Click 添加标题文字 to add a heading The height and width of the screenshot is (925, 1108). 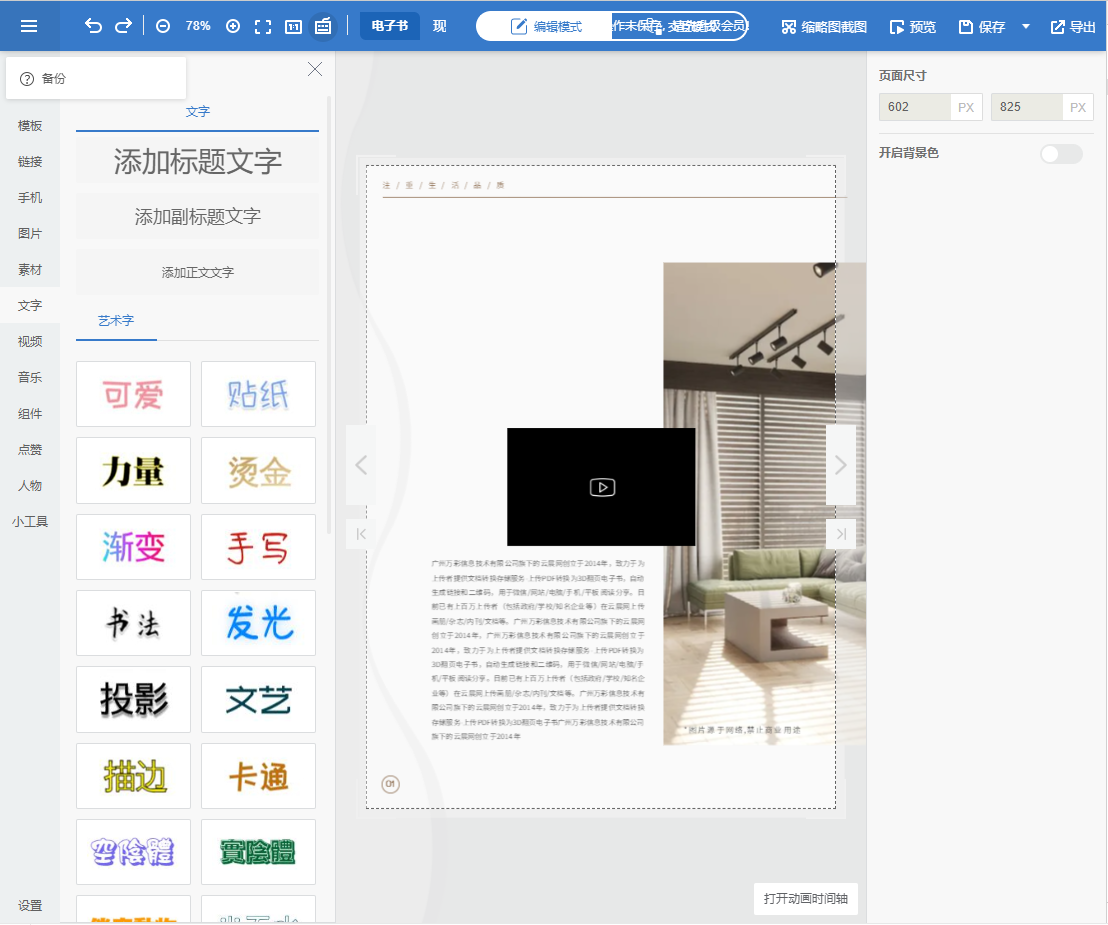pyautogui.click(x=198, y=162)
